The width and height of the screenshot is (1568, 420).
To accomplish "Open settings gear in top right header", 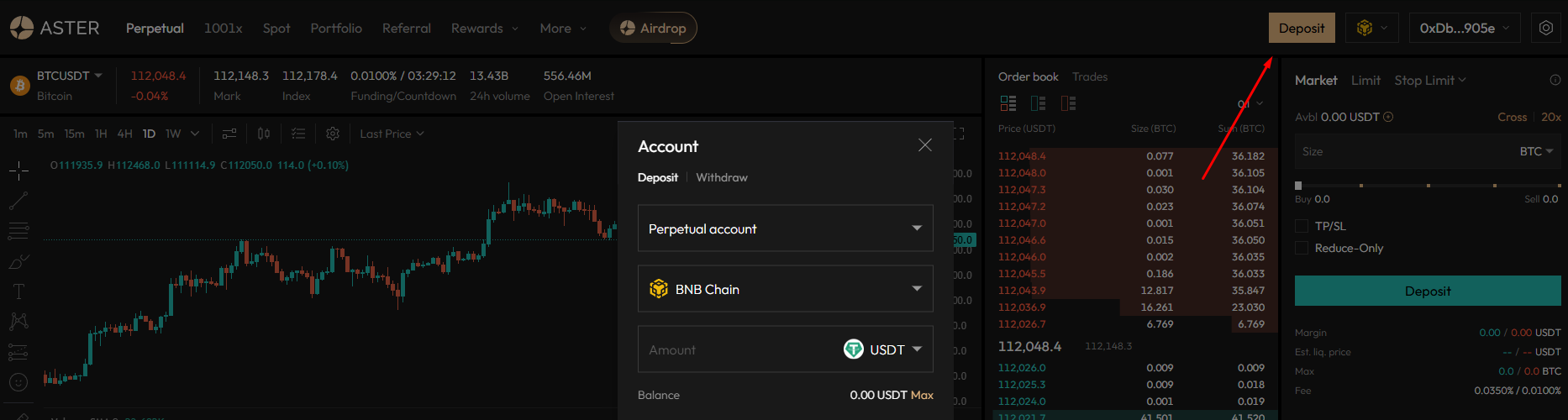I will click(1546, 28).
